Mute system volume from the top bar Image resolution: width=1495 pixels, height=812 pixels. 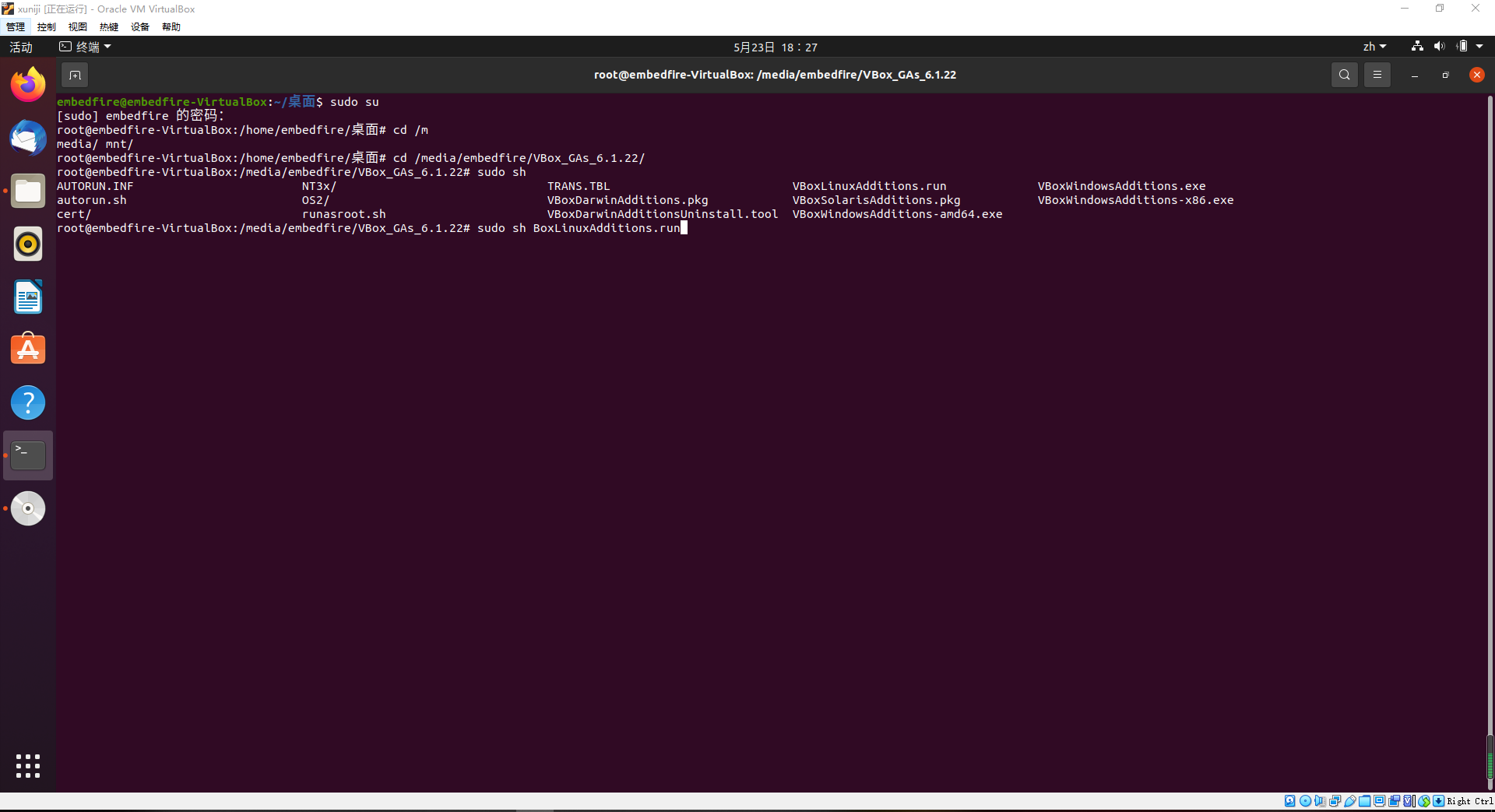tap(1439, 46)
